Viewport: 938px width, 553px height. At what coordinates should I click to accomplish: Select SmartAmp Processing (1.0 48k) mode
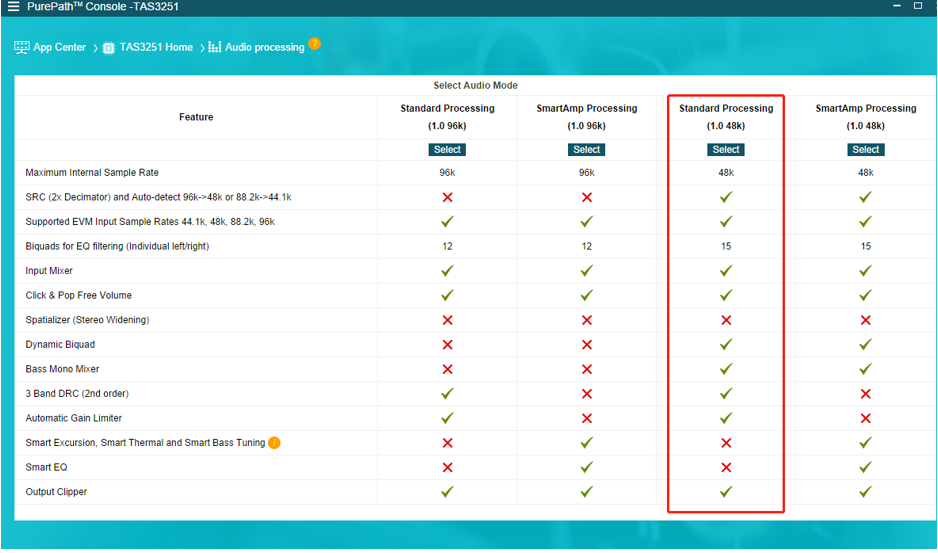866,150
